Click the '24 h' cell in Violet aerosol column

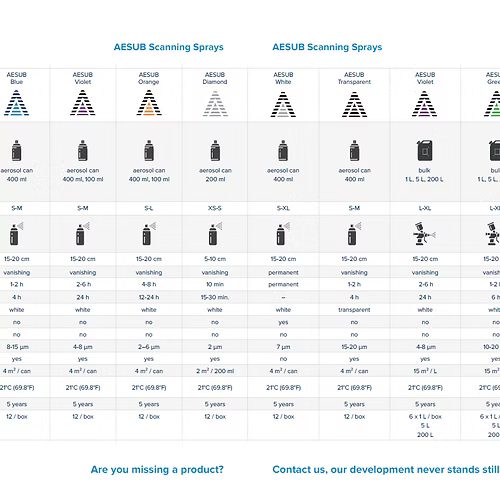[x=83, y=297]
